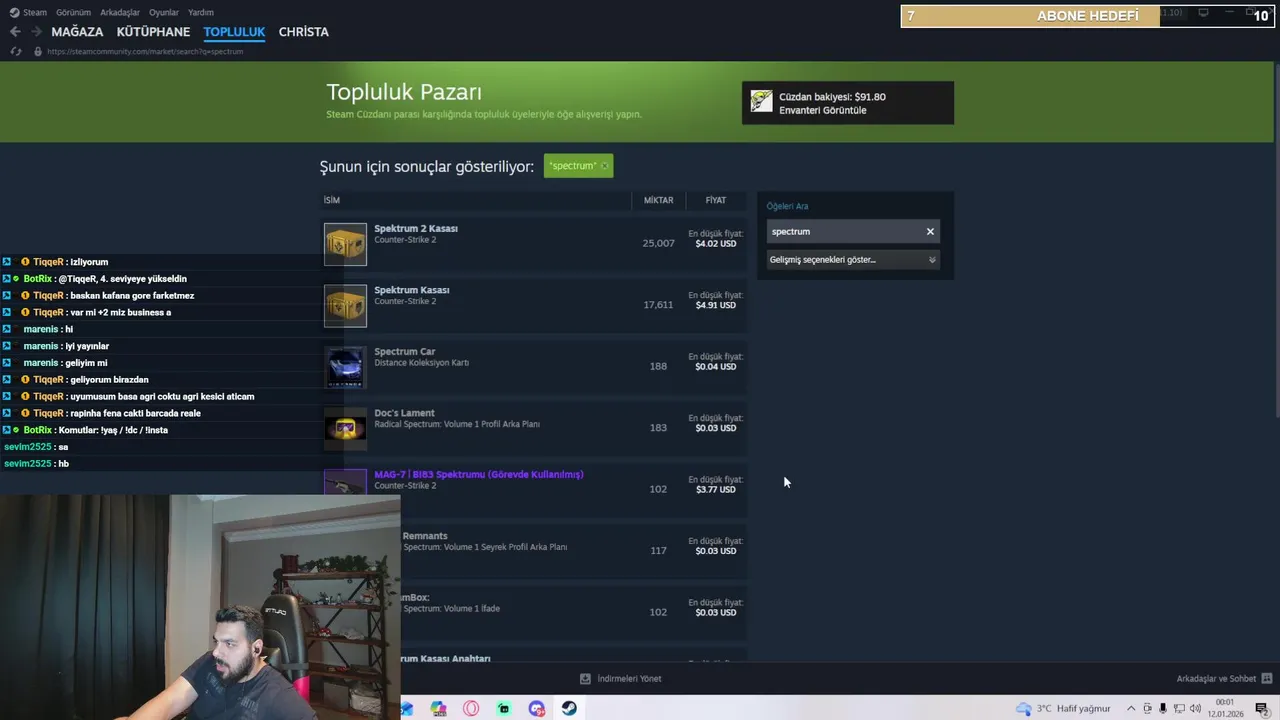The width and height of the screenshot is (1280, 720).
Task: Expand Gelişmiş seçenekleri göster options
Action: 853,260
